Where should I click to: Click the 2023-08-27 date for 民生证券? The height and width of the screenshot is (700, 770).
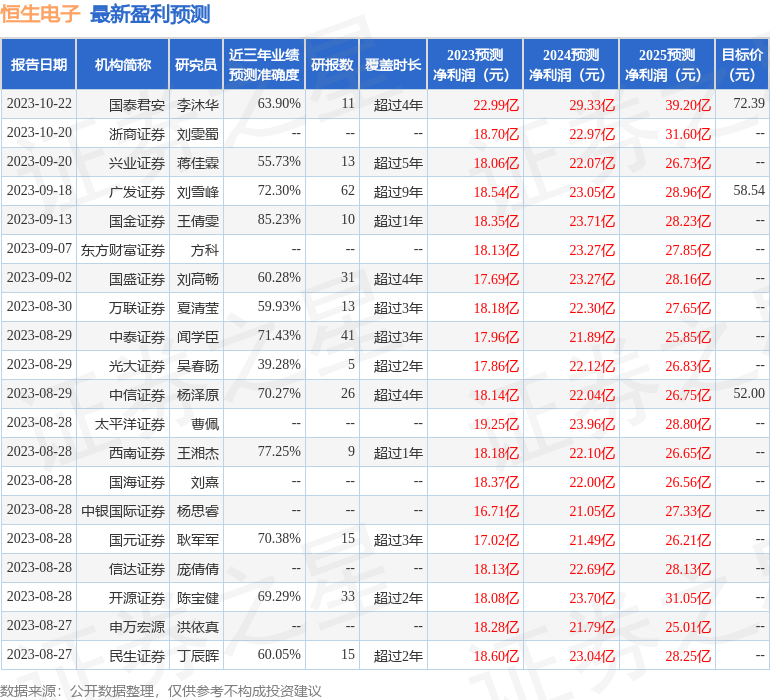(x=39, y=654)
